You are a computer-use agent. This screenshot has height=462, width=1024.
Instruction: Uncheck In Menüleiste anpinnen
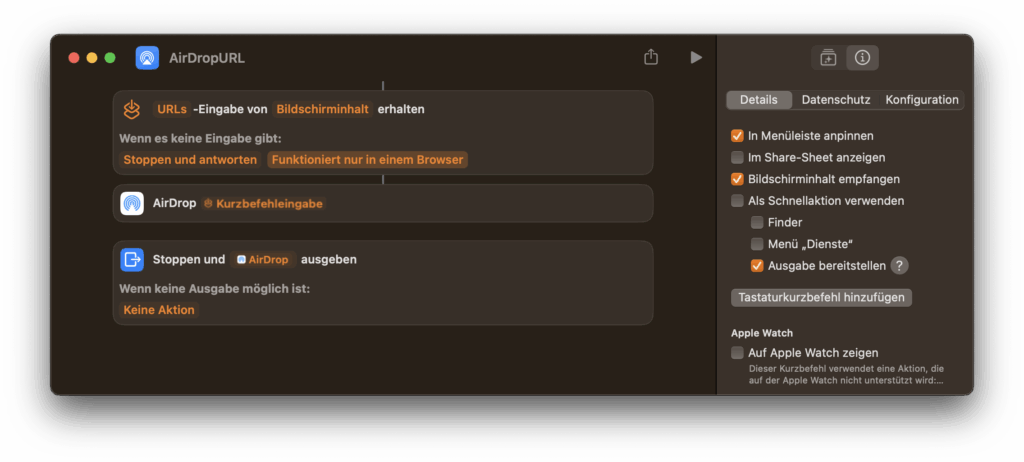point(737,136)
